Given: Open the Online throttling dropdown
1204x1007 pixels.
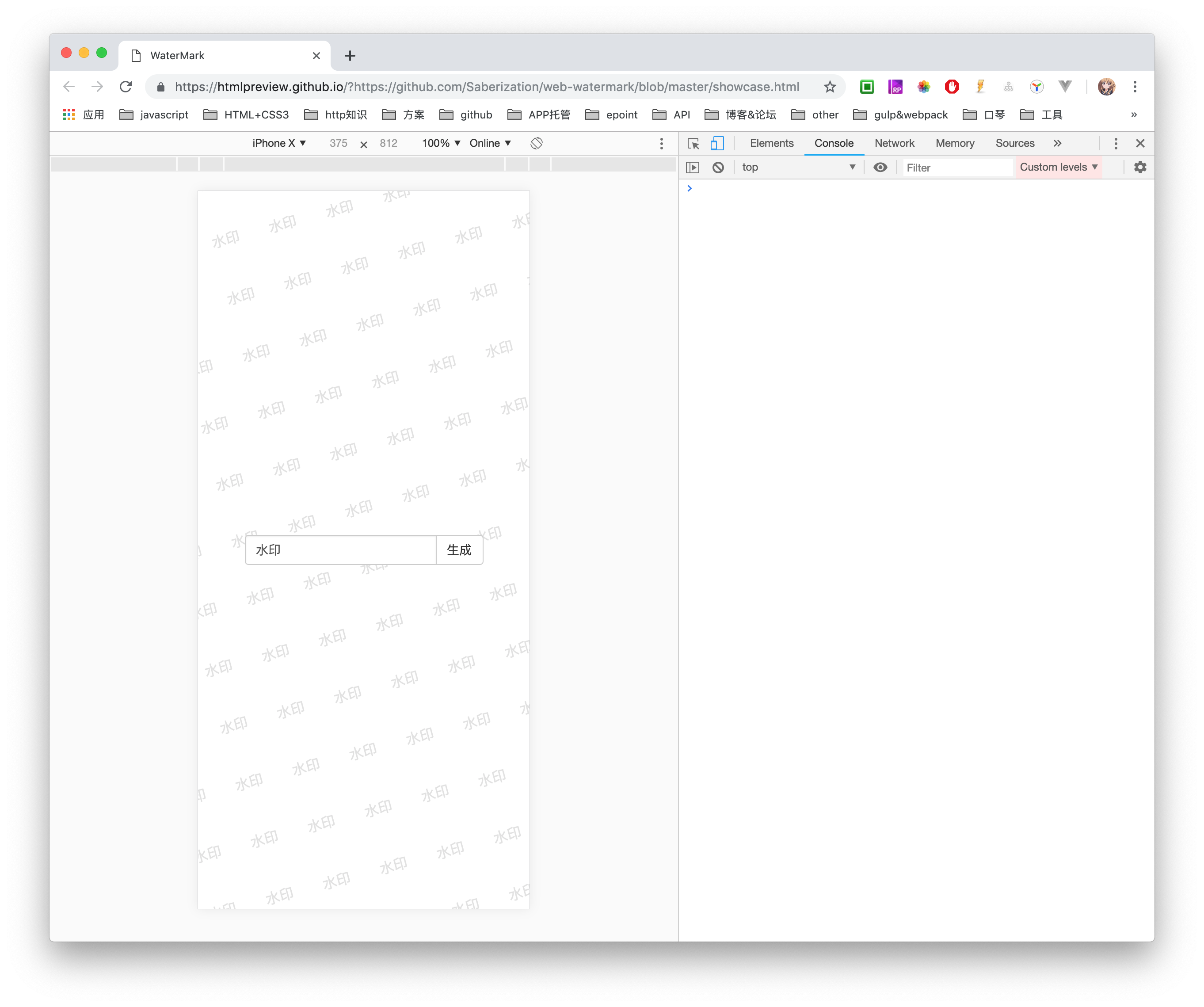Looking at the screenshot, I should point(490,143).
